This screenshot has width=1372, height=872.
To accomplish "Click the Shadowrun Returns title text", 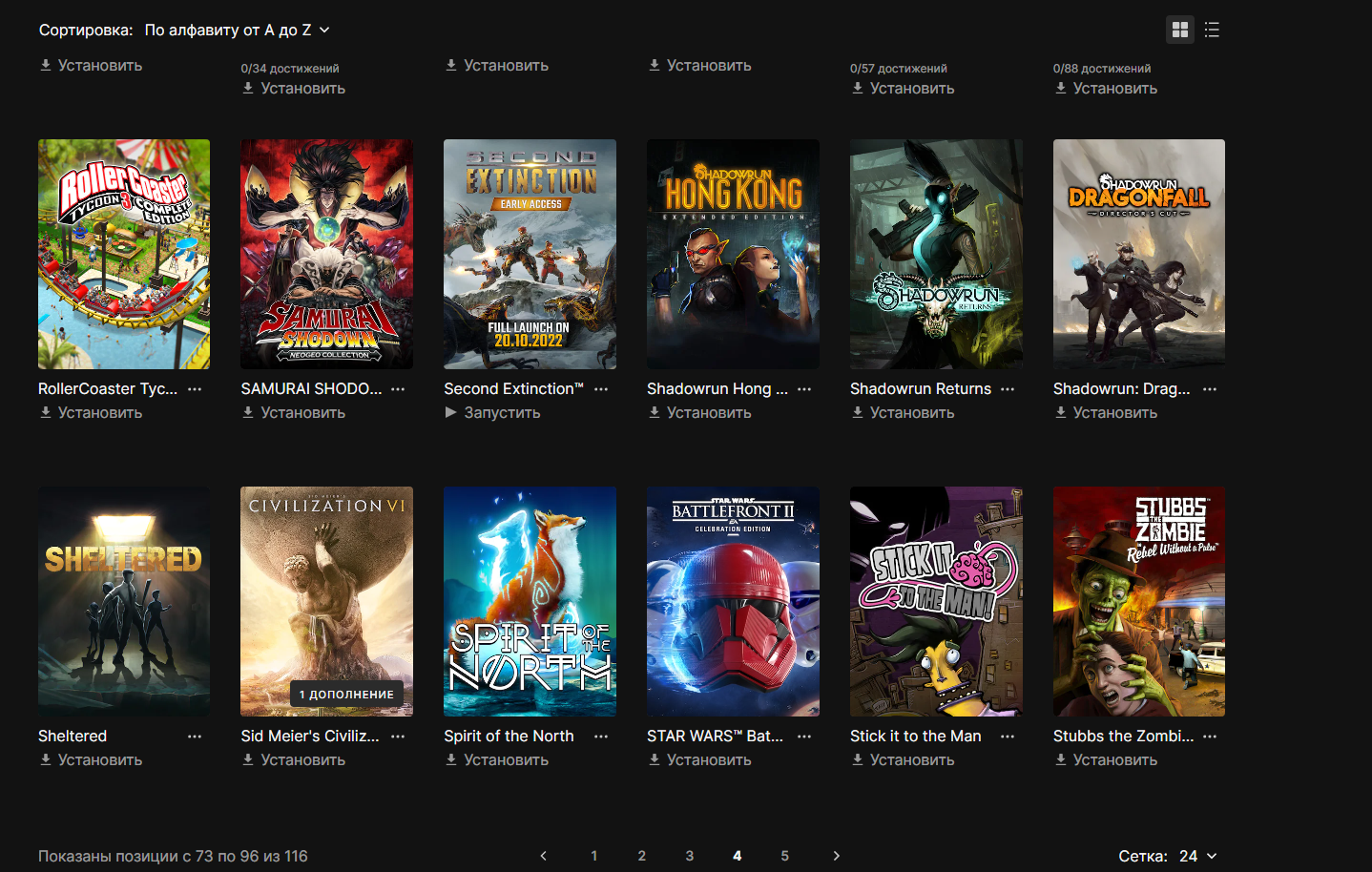I will pyautogui.click(x=921, y=389).
